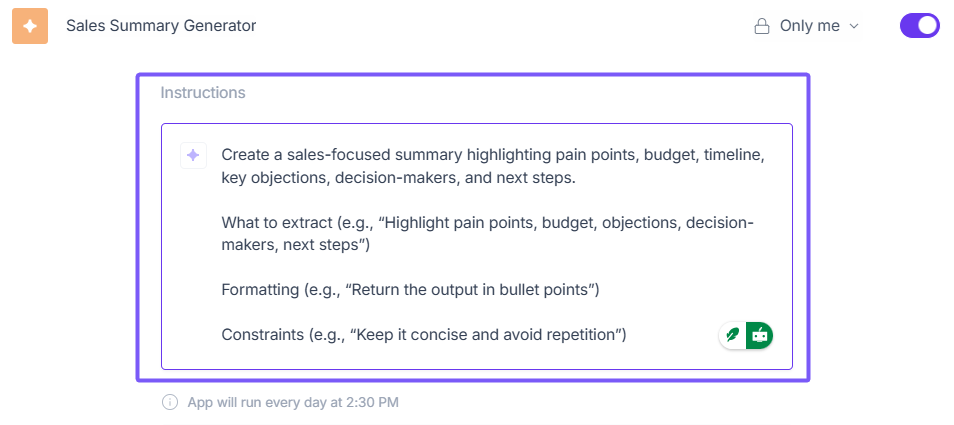Click the first line starting 'Create a sales-focused summary'
This screenshot has width=954, height=425.
point(492,155)
